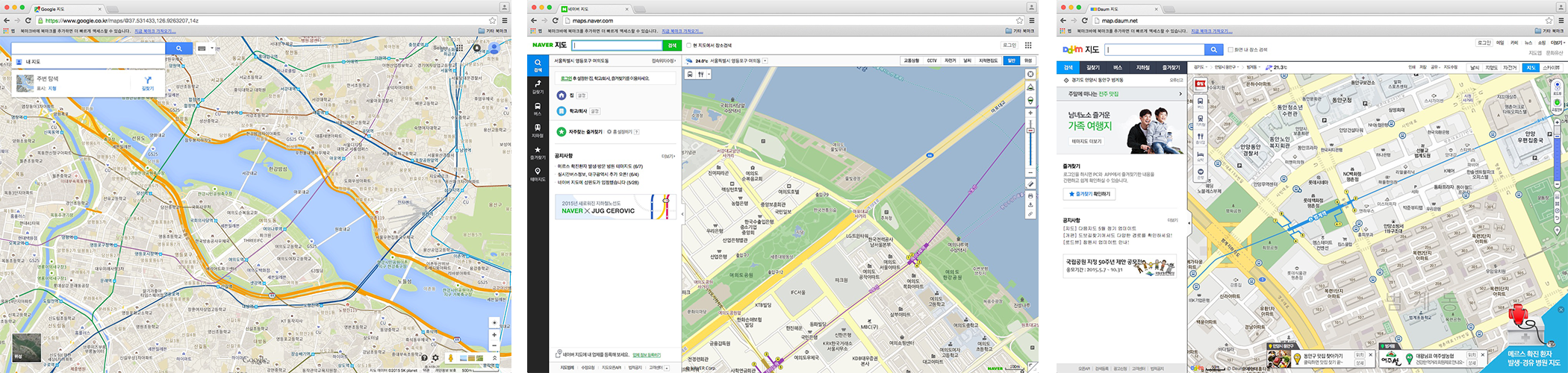This screenshot has width=1568, height=373.
Task: Close the 메르스 병원 지도 popup in Daum
Action: coord(1561,310)
